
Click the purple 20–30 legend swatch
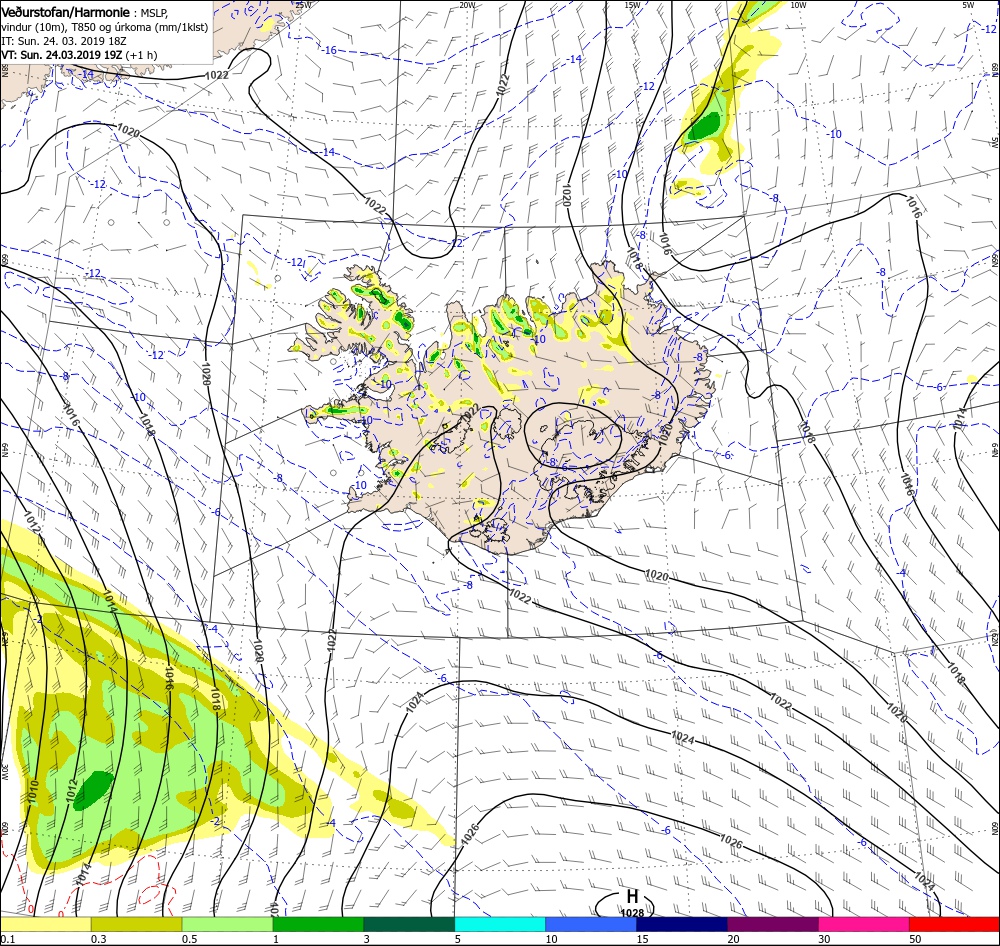(x=773, y=924)
